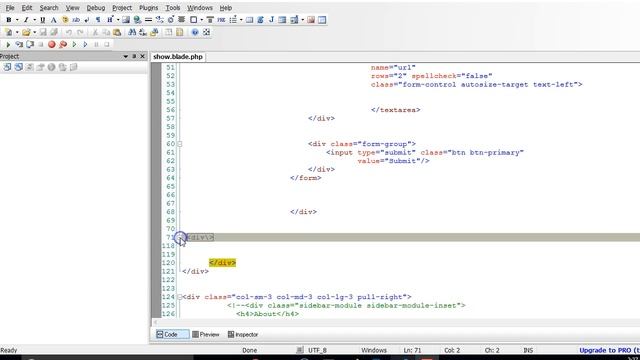Screen dimensions: 640x360
Task: Open the dropdown arrow next to Italic
Action: coord(34,20)
